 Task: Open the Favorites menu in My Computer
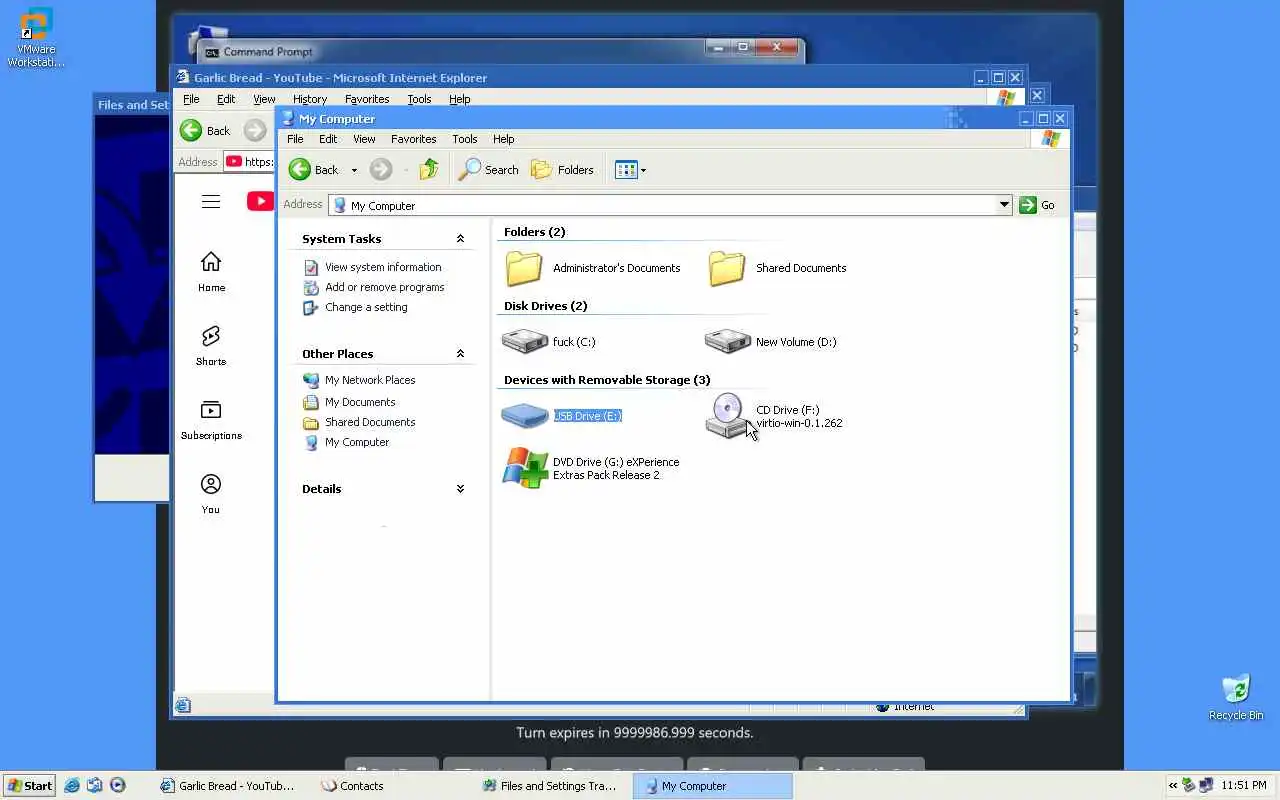pos(413,139)
